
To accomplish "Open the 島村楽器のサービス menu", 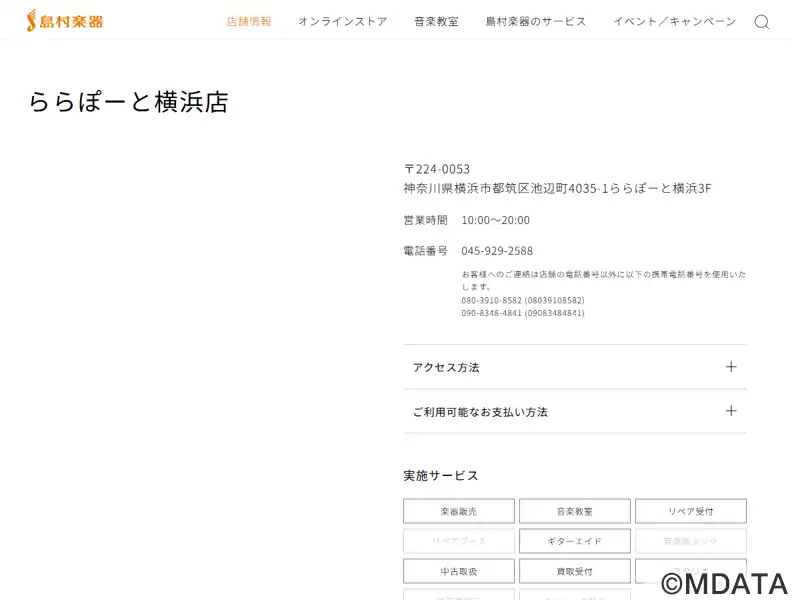I will tap(536, 21).
